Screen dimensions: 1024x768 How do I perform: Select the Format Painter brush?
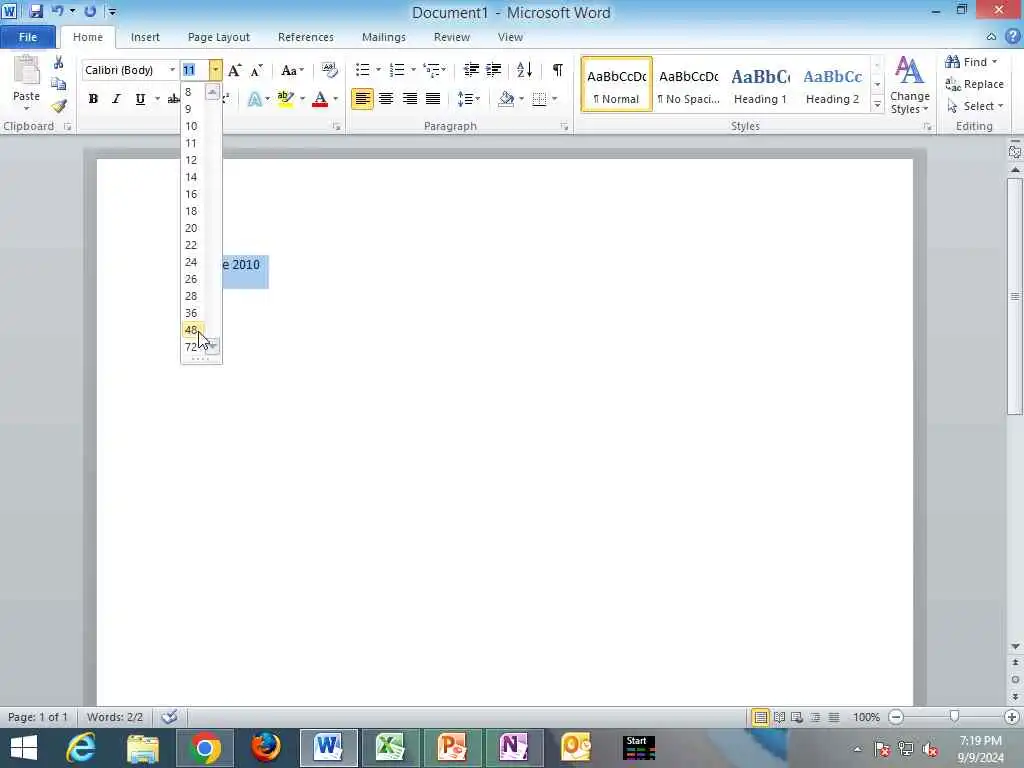(x=59, y=106)
